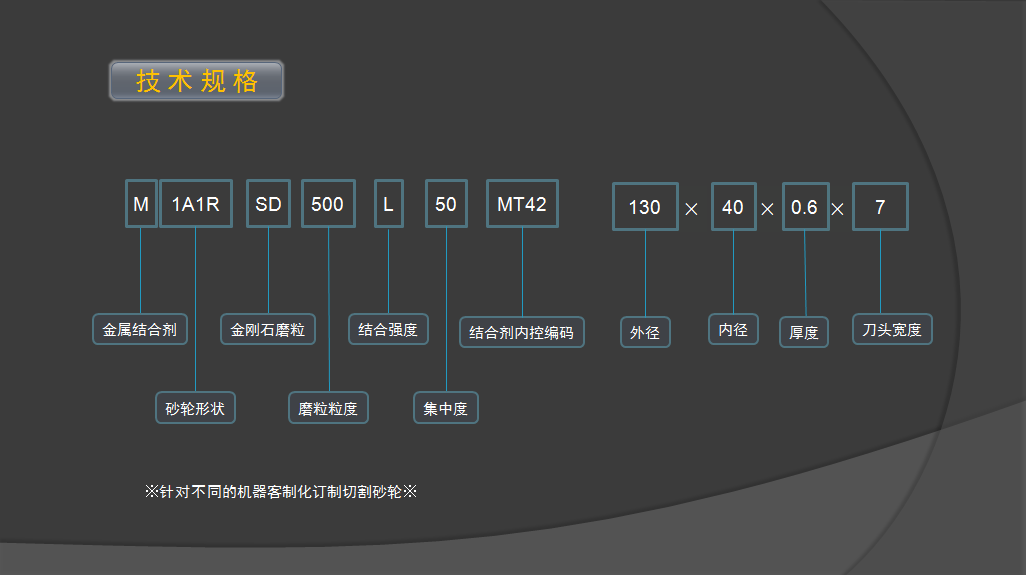Click the footnote about 客制化订制切割砂轮
Viewport: 1026px width, 575px height.
click(x=280, y=491)
